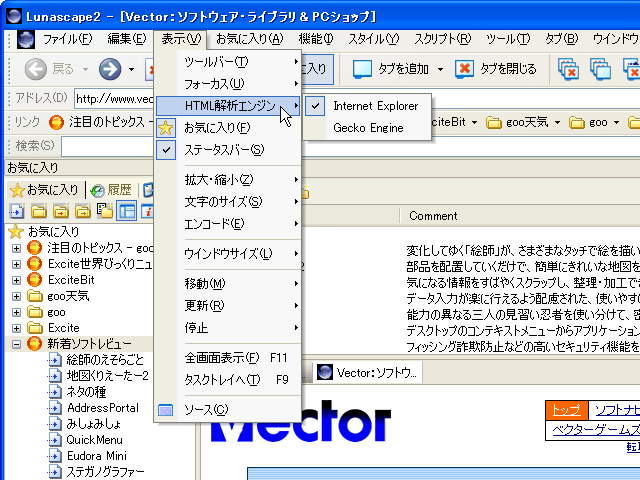Viewport: 640px width, 480px height.
Task: Expand Excite世界びっくりニュ tree node
Action: [16, 264]
